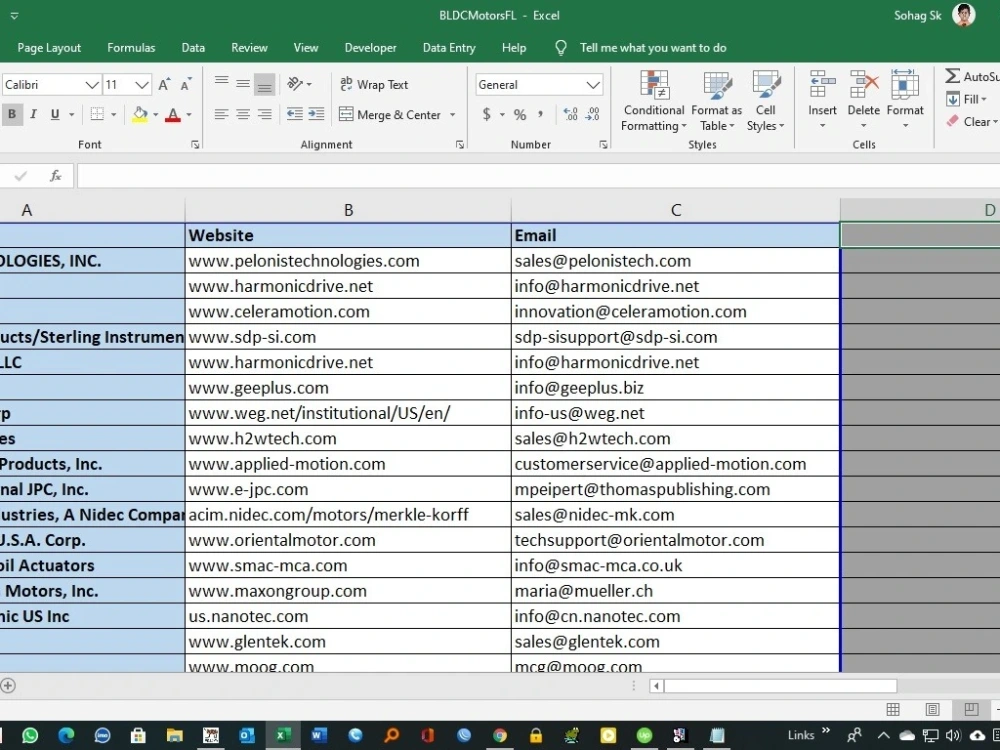The width and height of the screenshot is (1000, 750).
Task: Click Insert Function fx icon
Action: point(55,175)
